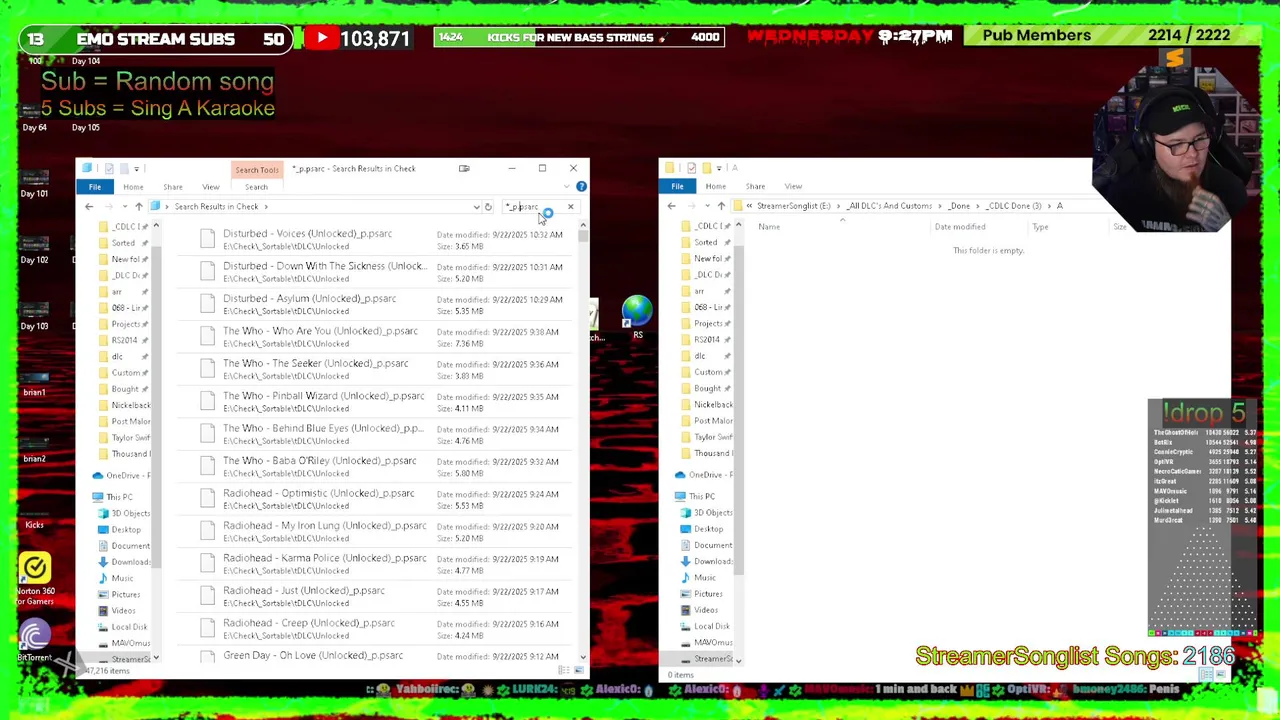Open quick access toolbar dropdown in right window

[x=717, y=168]
